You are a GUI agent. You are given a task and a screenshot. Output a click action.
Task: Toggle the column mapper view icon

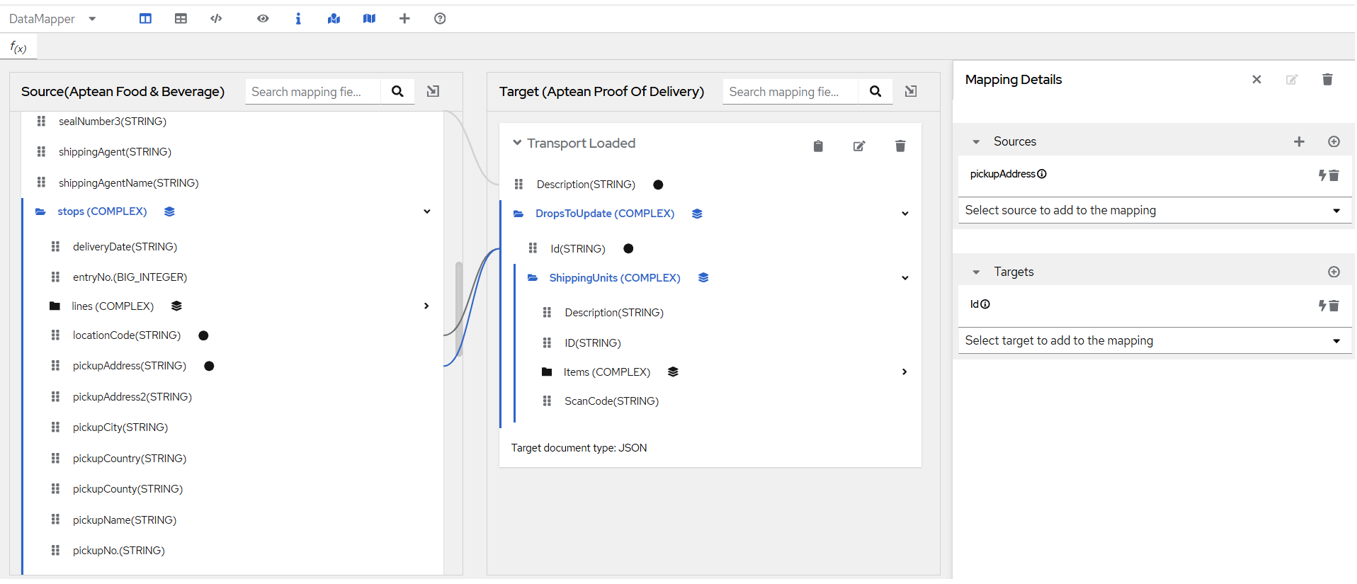145,19
